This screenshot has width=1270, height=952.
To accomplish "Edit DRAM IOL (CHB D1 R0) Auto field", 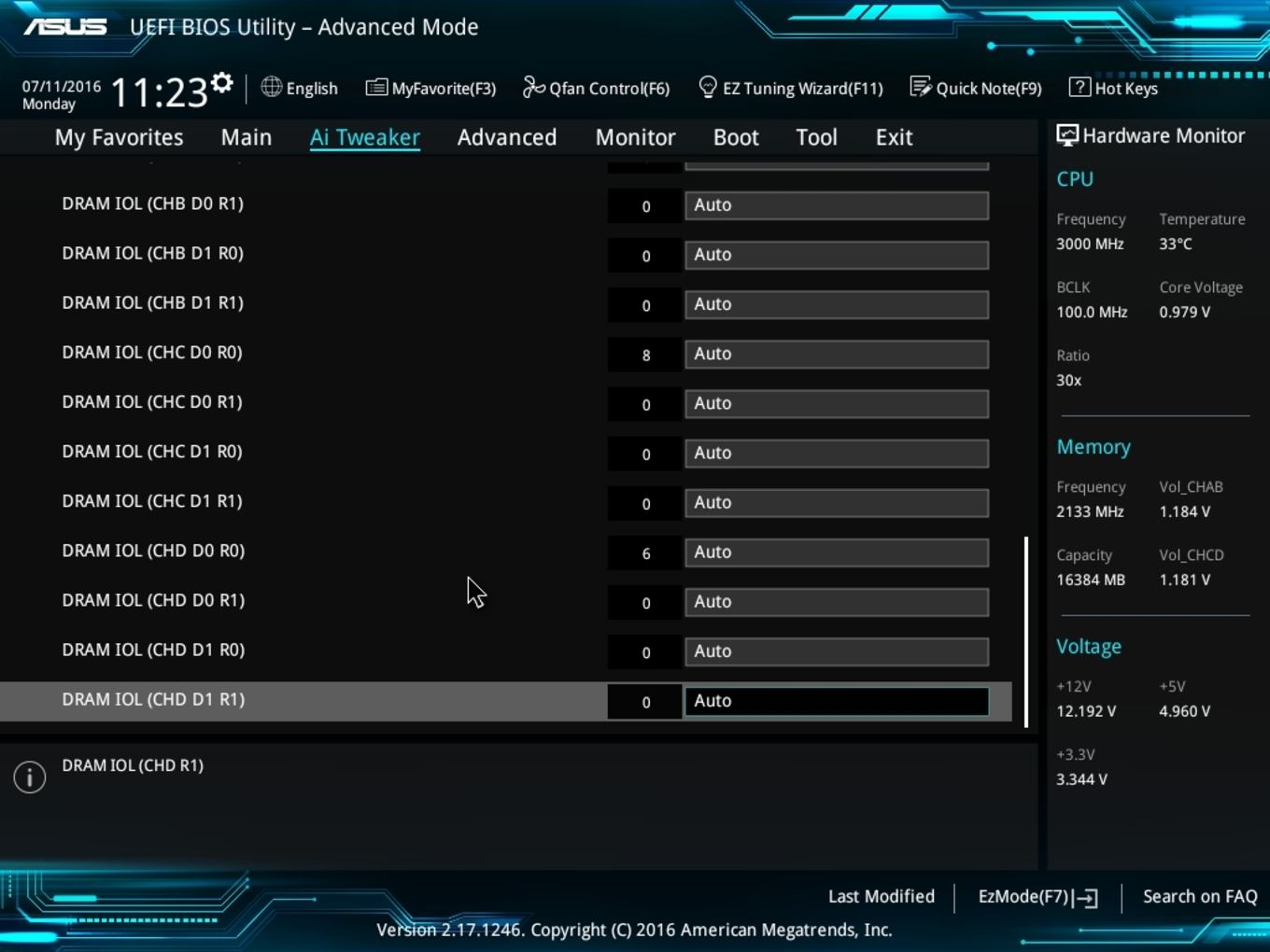I will 837,255.
